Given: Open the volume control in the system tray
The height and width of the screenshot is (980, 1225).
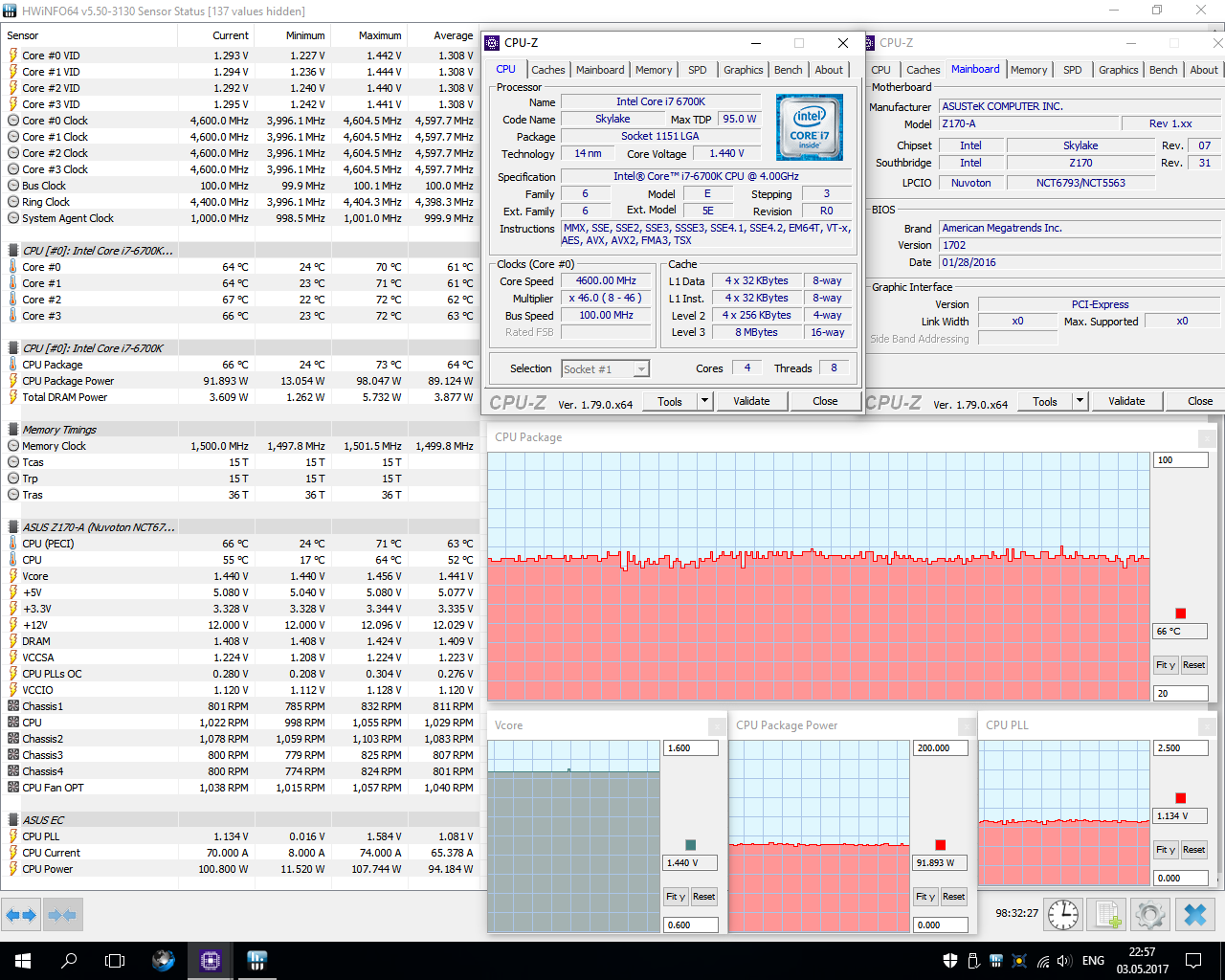Looking at the screenshot, I should 1065,961.
